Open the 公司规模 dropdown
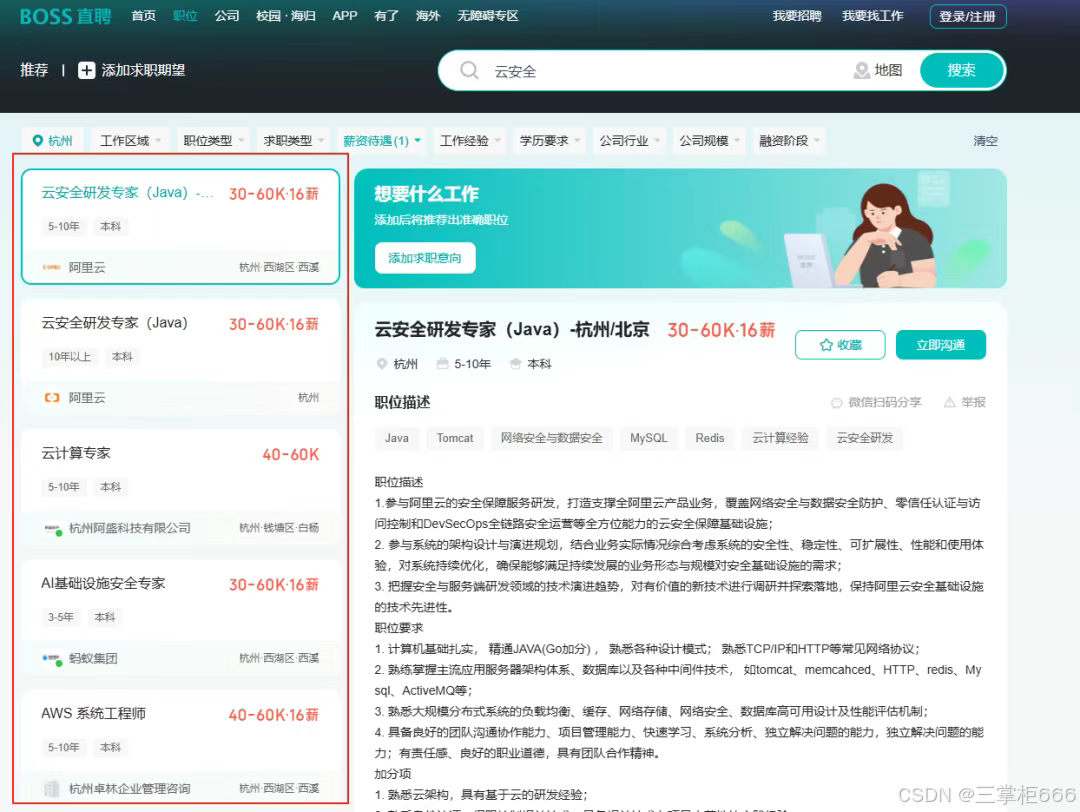The width and height of the screenshot is (1080, 812). (x=709, y=140)
